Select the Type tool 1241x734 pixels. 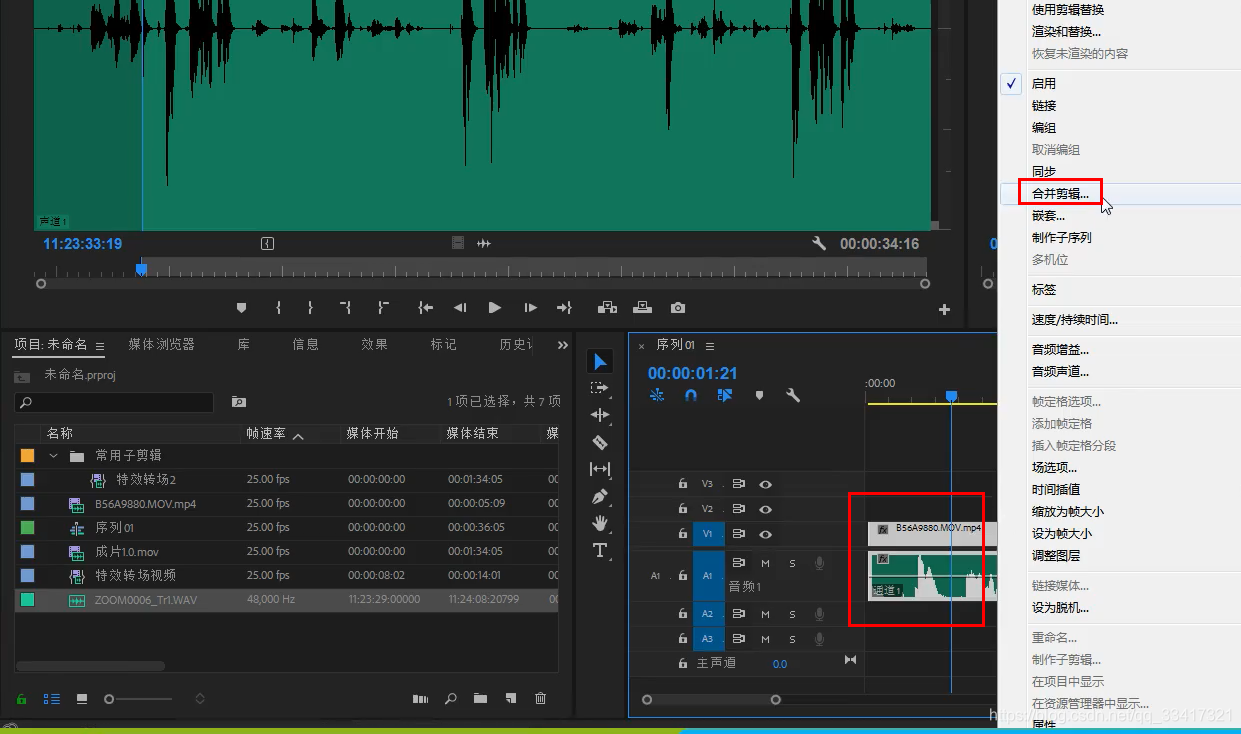click(600, 550)
